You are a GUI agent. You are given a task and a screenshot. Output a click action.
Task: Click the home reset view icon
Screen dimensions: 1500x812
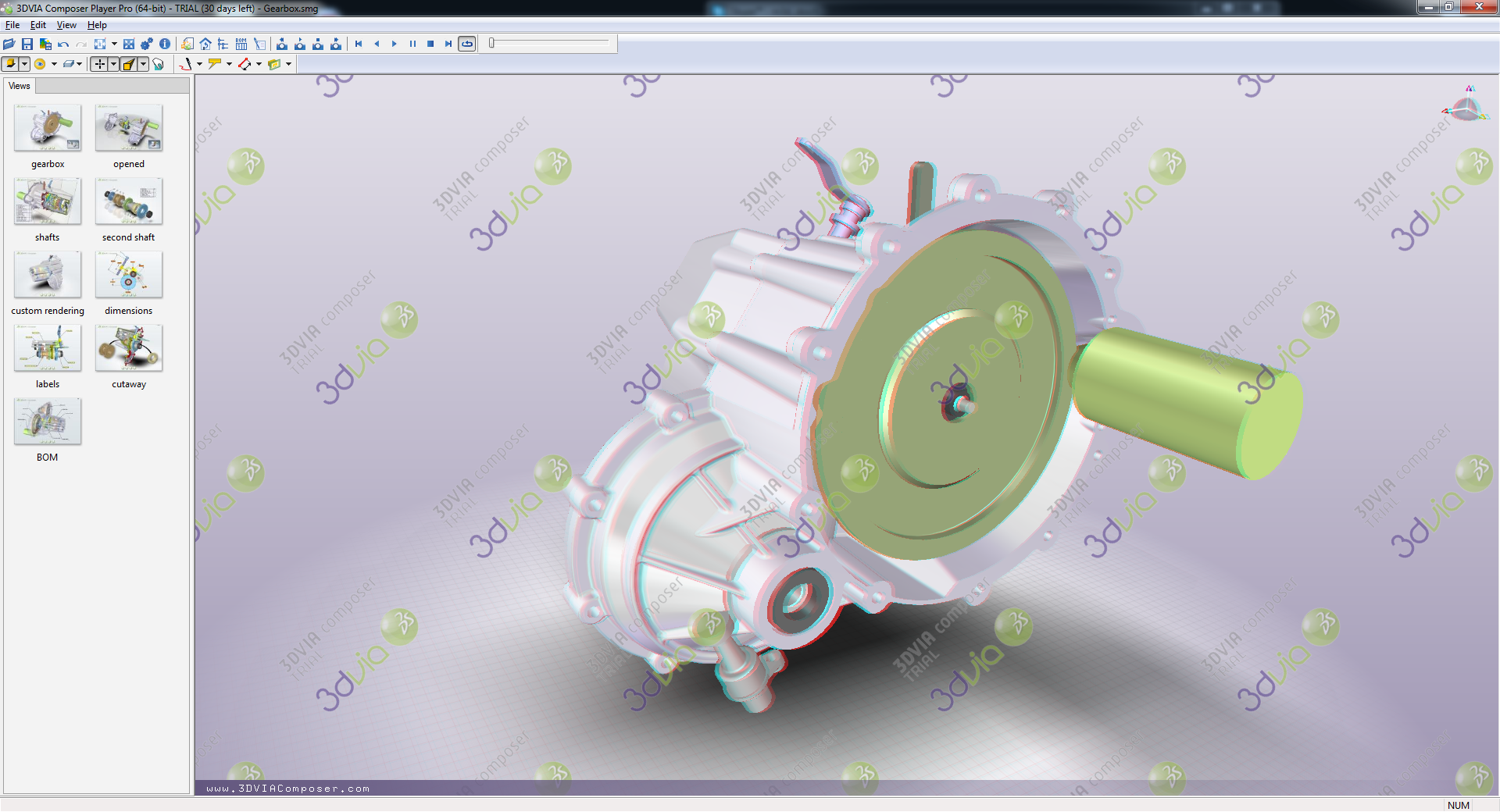tap(205, 45)
